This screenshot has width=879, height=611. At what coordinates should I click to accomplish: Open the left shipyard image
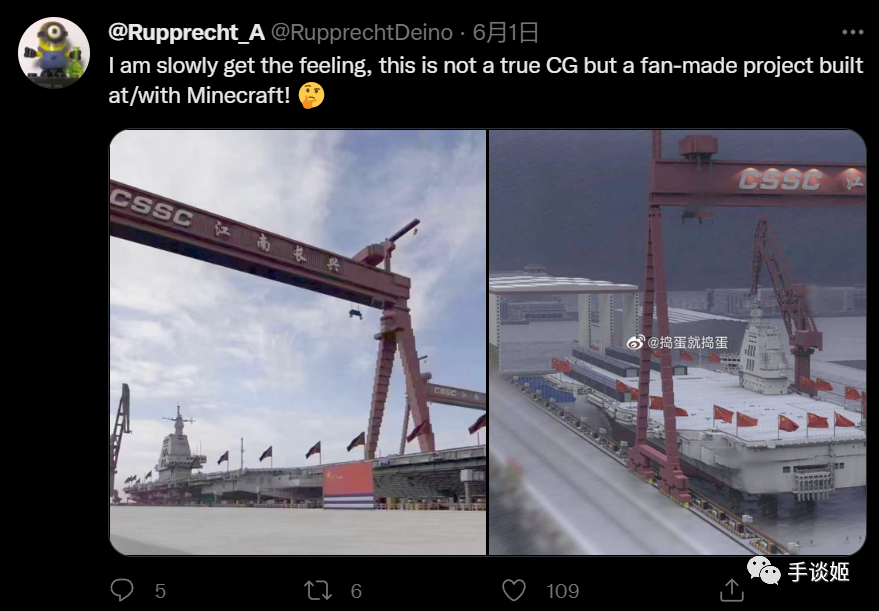click(298, 342)
